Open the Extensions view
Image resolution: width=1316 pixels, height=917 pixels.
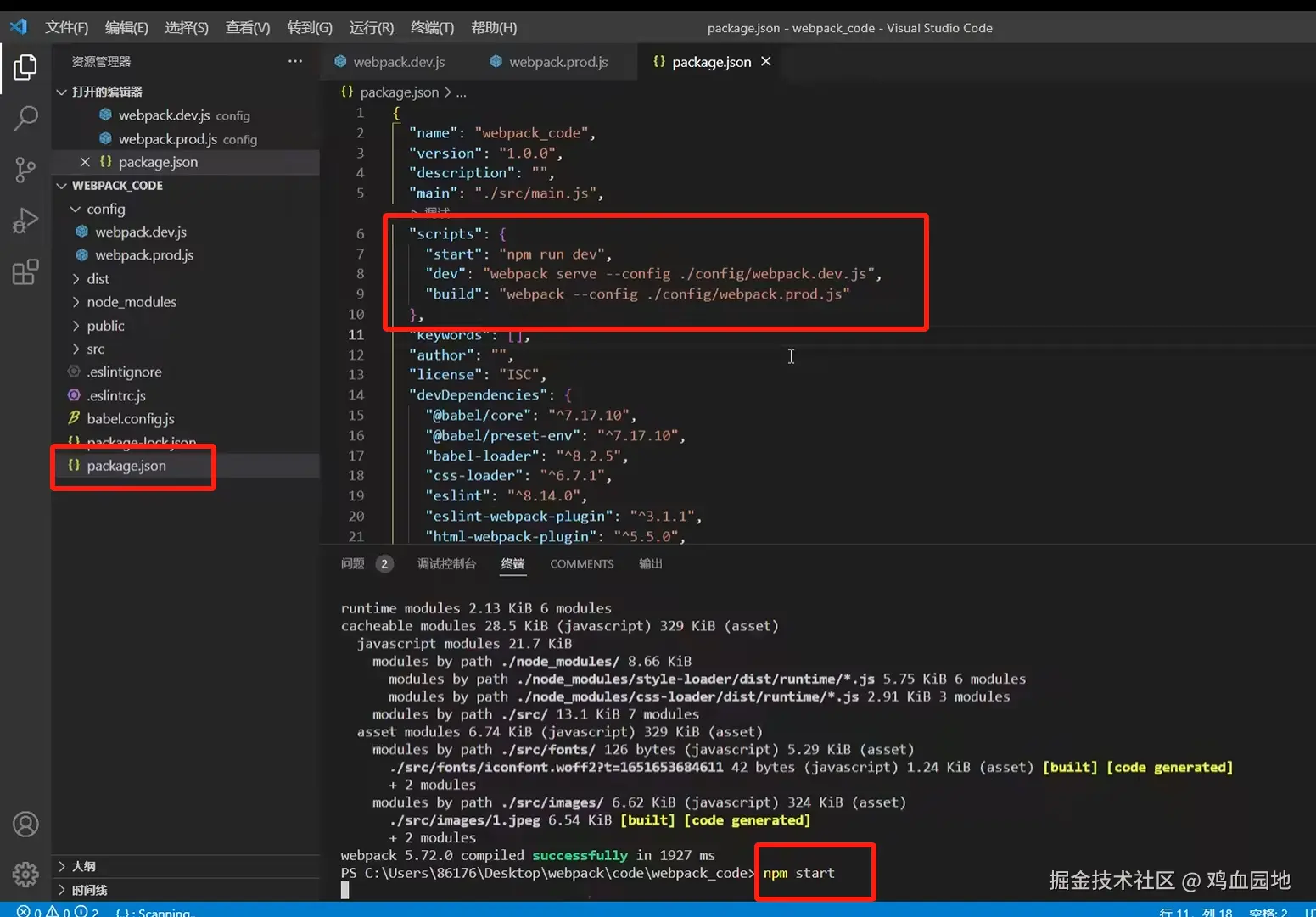(x=25, y=272)
